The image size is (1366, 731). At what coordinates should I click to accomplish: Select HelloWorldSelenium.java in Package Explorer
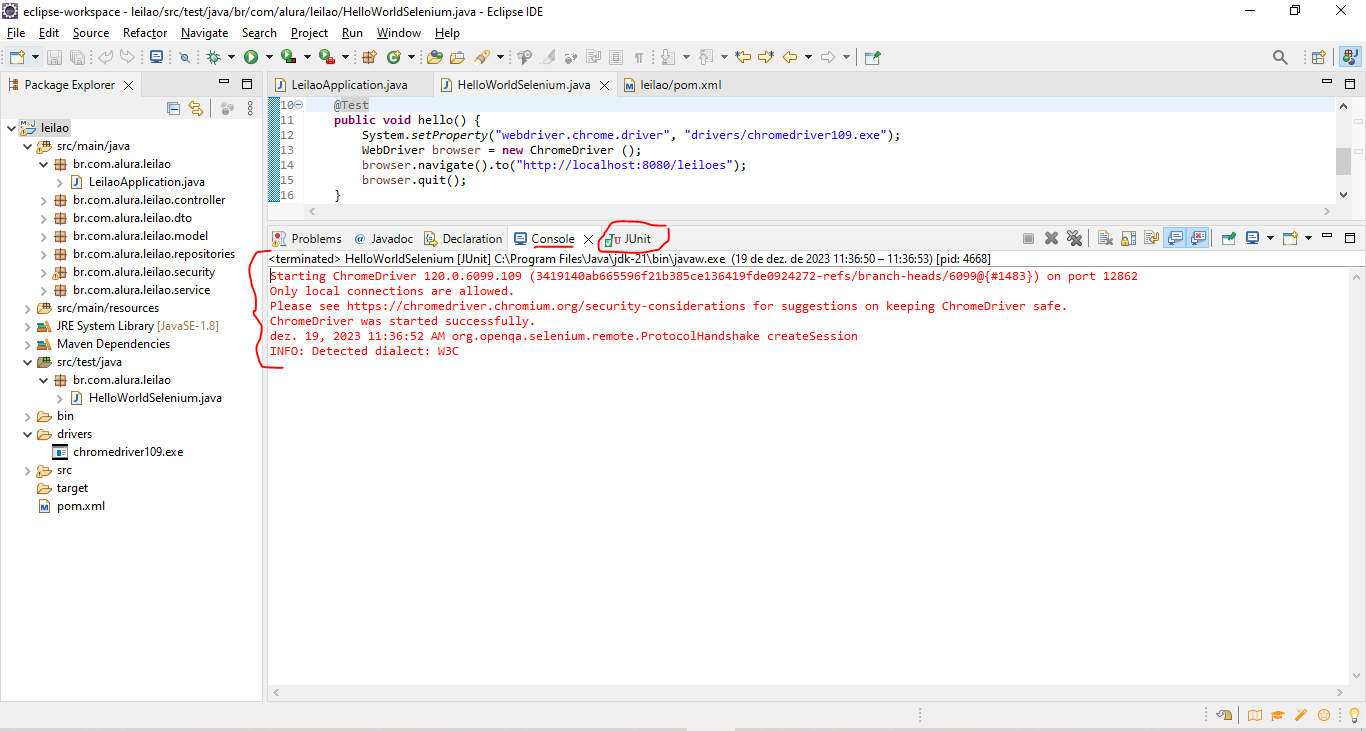click(x=146, y=398)
